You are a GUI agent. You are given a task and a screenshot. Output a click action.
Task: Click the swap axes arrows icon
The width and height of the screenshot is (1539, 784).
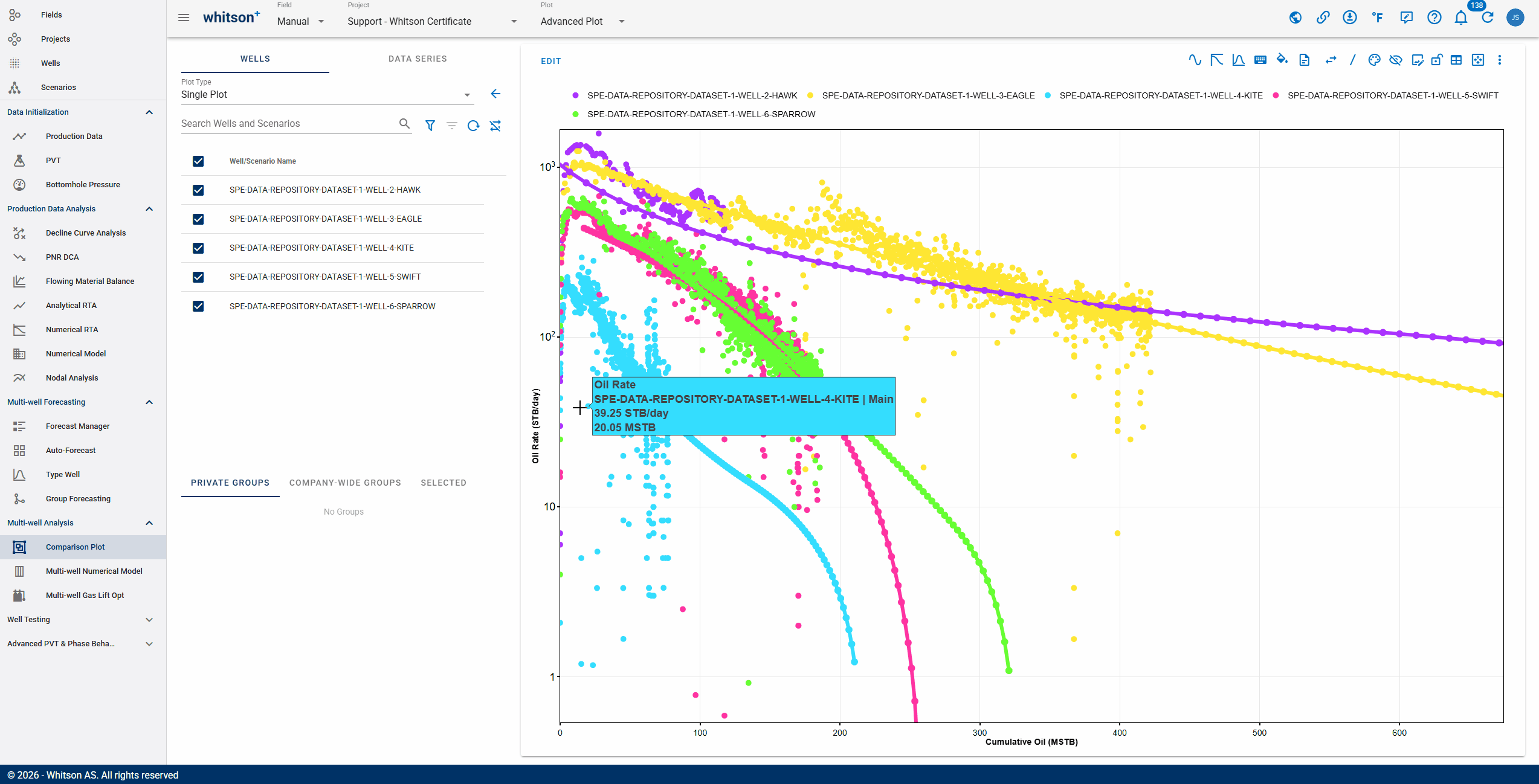[1331, 60]
